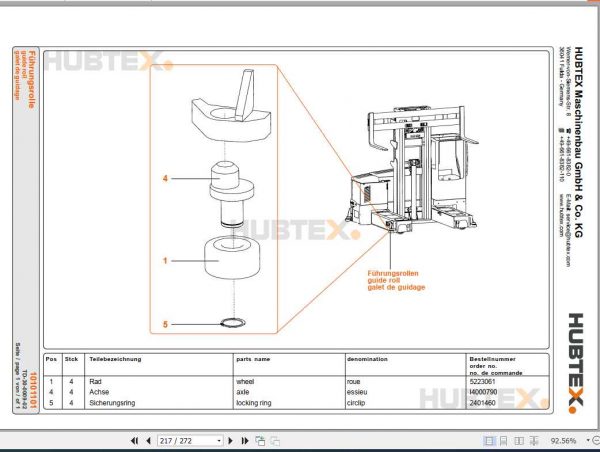Image resolution: width=600 pixels, height=452 pixels.
Task: Click the greyed next view icon
Action: click(x=275, y=441)
